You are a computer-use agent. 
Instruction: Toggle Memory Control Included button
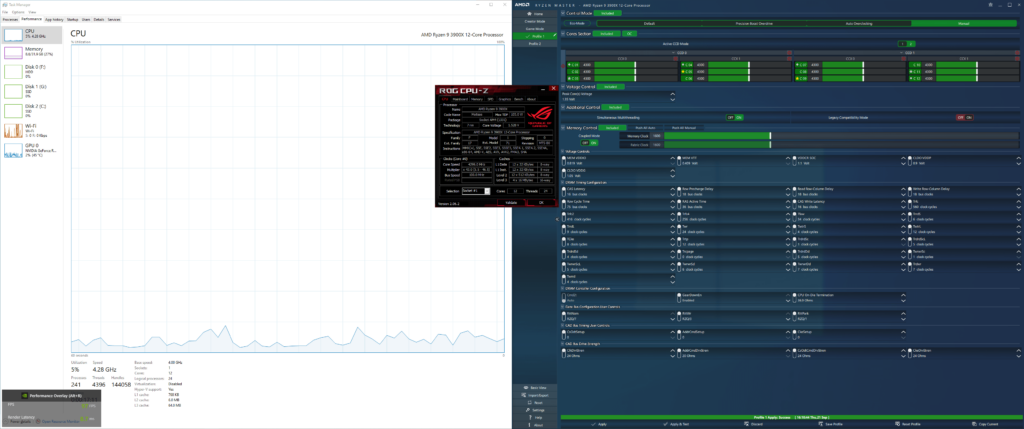(613, 128)
